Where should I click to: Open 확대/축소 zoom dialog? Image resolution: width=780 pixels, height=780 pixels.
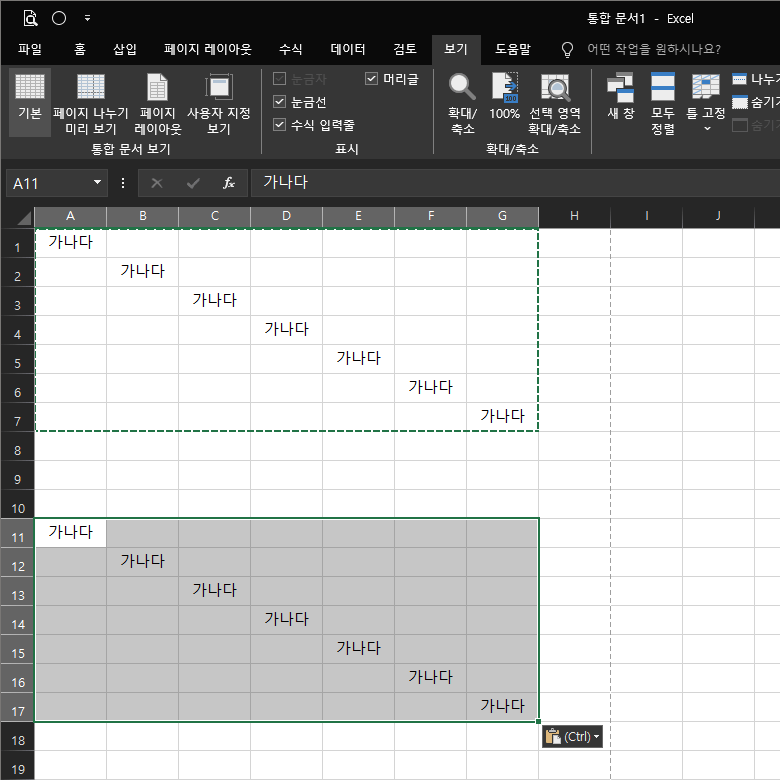tap(462, 102)
